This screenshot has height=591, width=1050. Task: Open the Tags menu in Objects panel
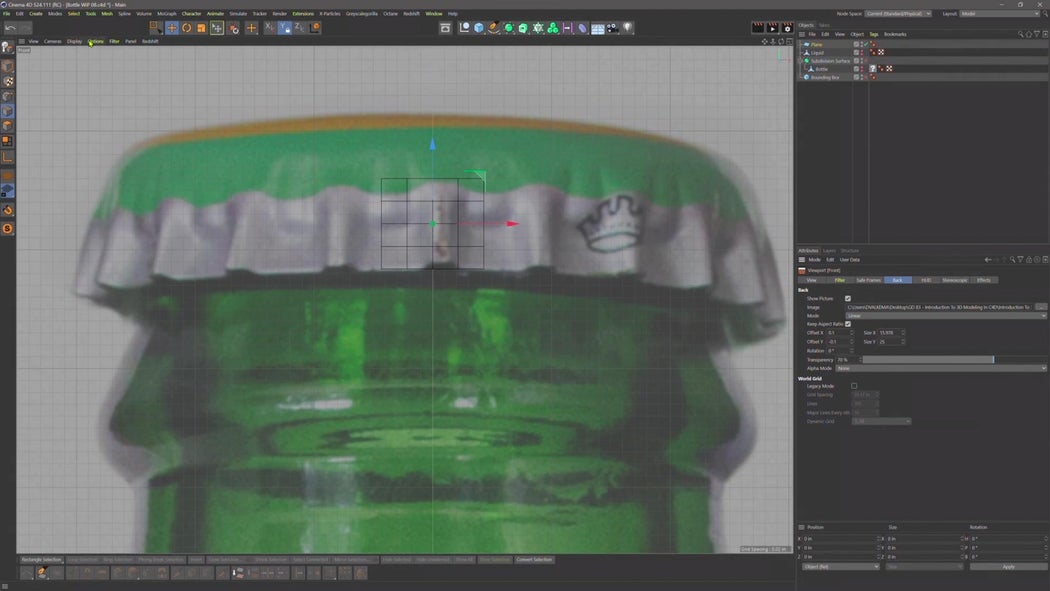873,34
